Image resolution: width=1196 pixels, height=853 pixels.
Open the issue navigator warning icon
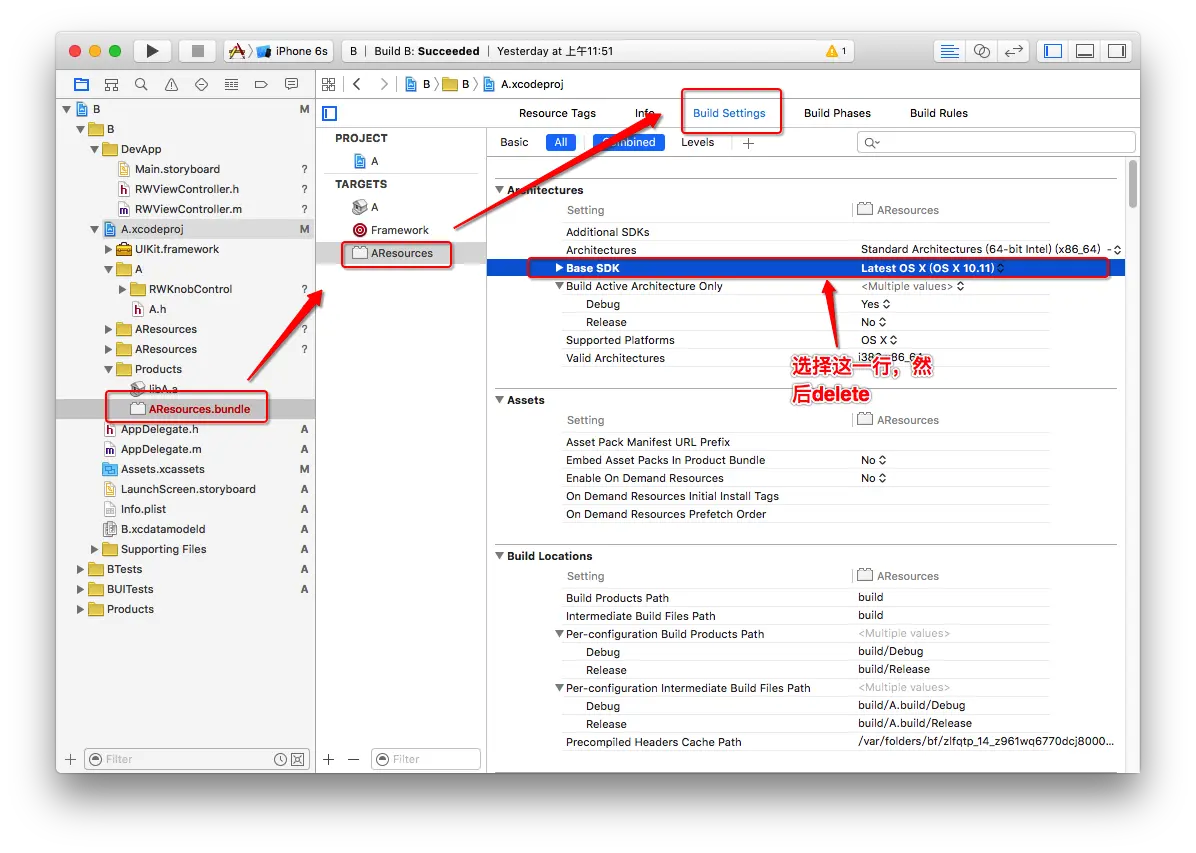click(x=171, y=84)
